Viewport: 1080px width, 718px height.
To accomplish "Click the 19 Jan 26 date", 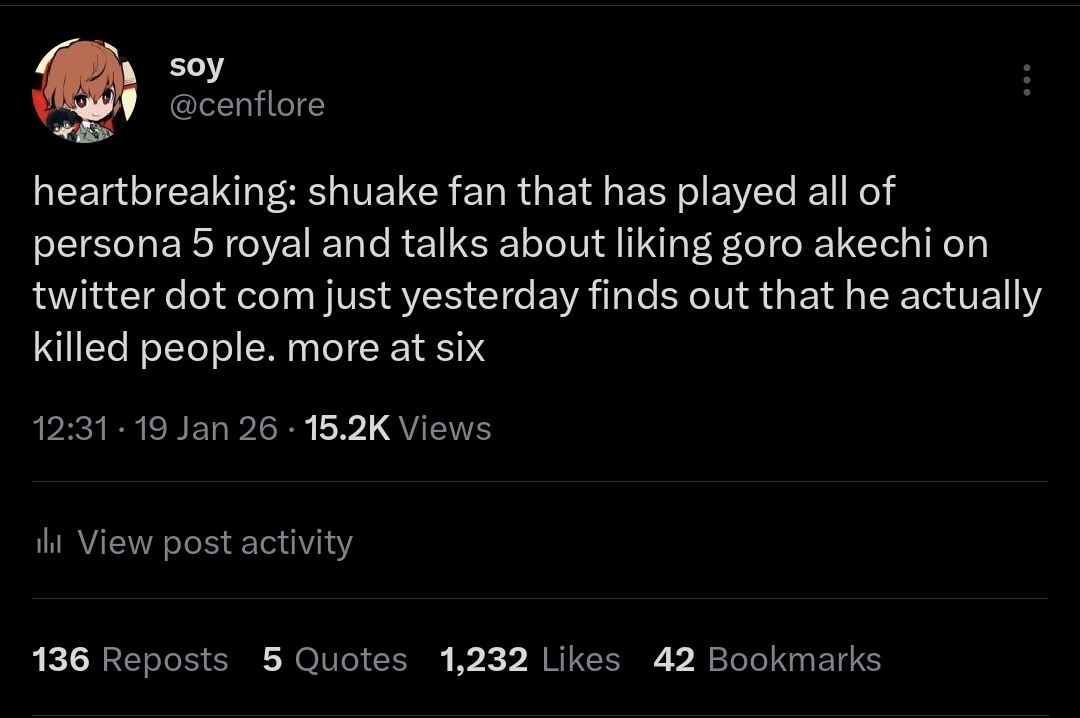I will click(x=205, y=428).
